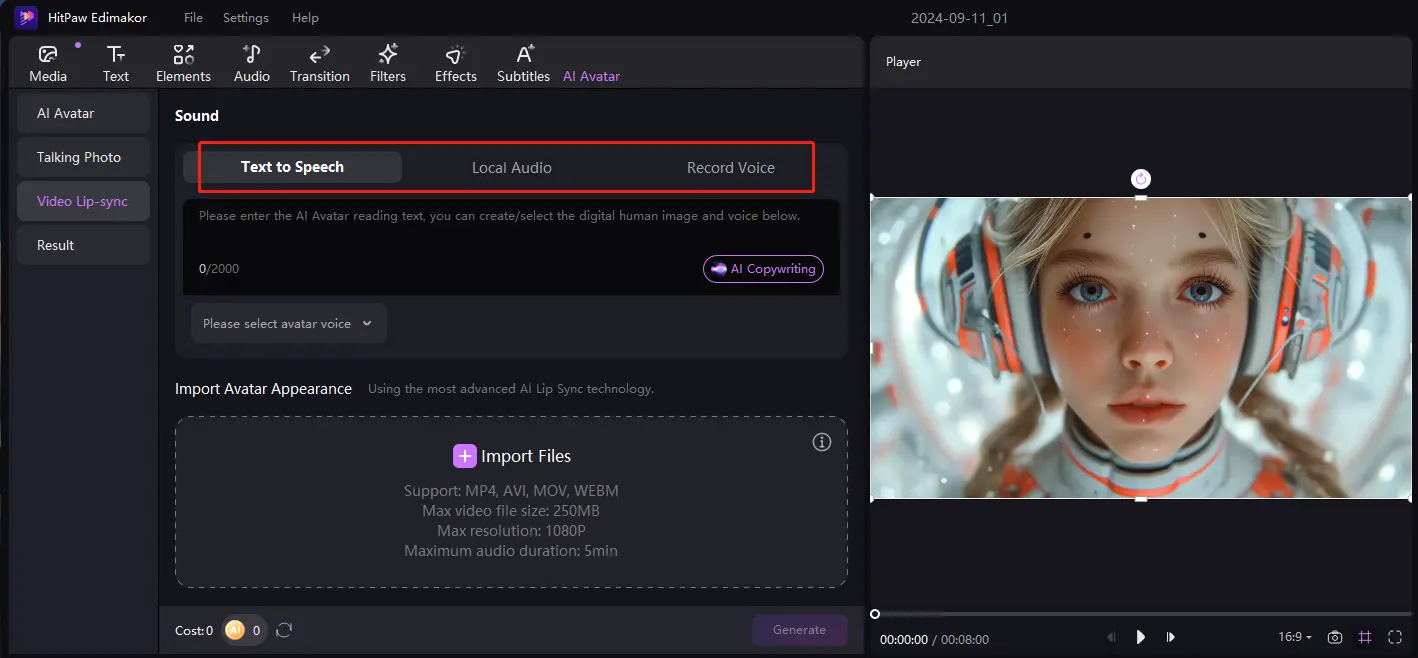Click the Effects panel icon
The width and height of the screenshot is (1418, 658).
455,62
